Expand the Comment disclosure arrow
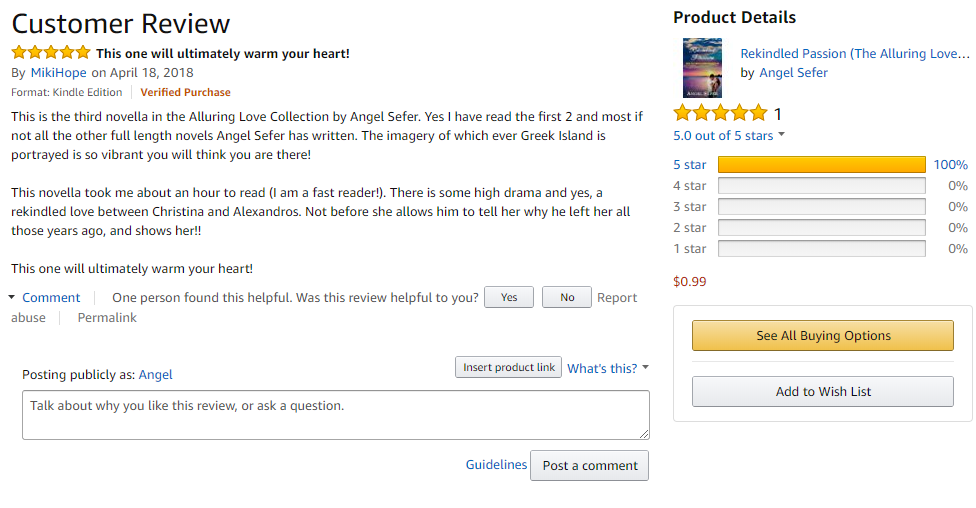 pos(12,297)
